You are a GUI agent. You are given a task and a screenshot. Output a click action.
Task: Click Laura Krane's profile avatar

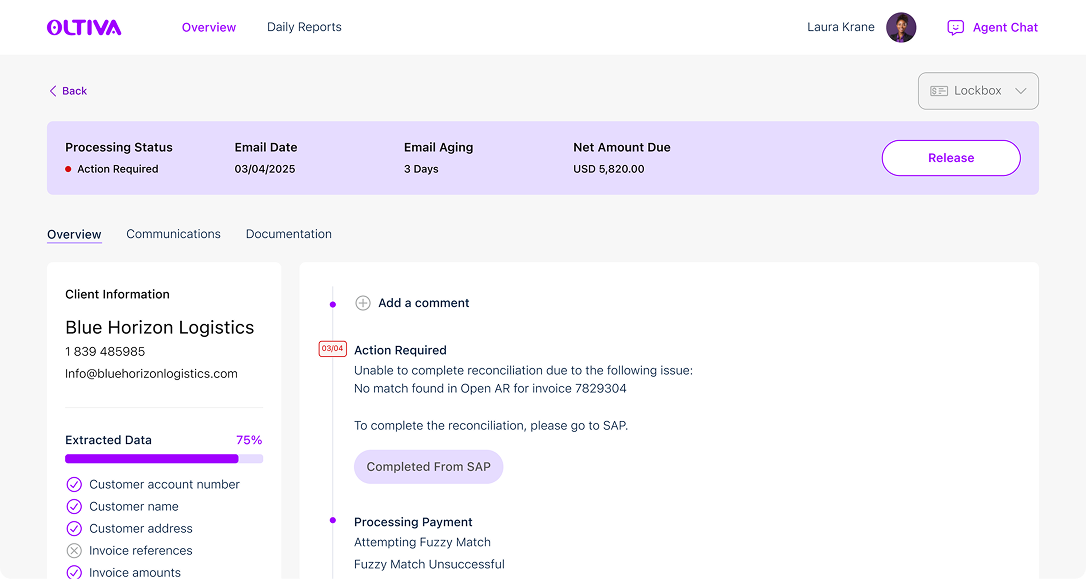pos(901,27)
